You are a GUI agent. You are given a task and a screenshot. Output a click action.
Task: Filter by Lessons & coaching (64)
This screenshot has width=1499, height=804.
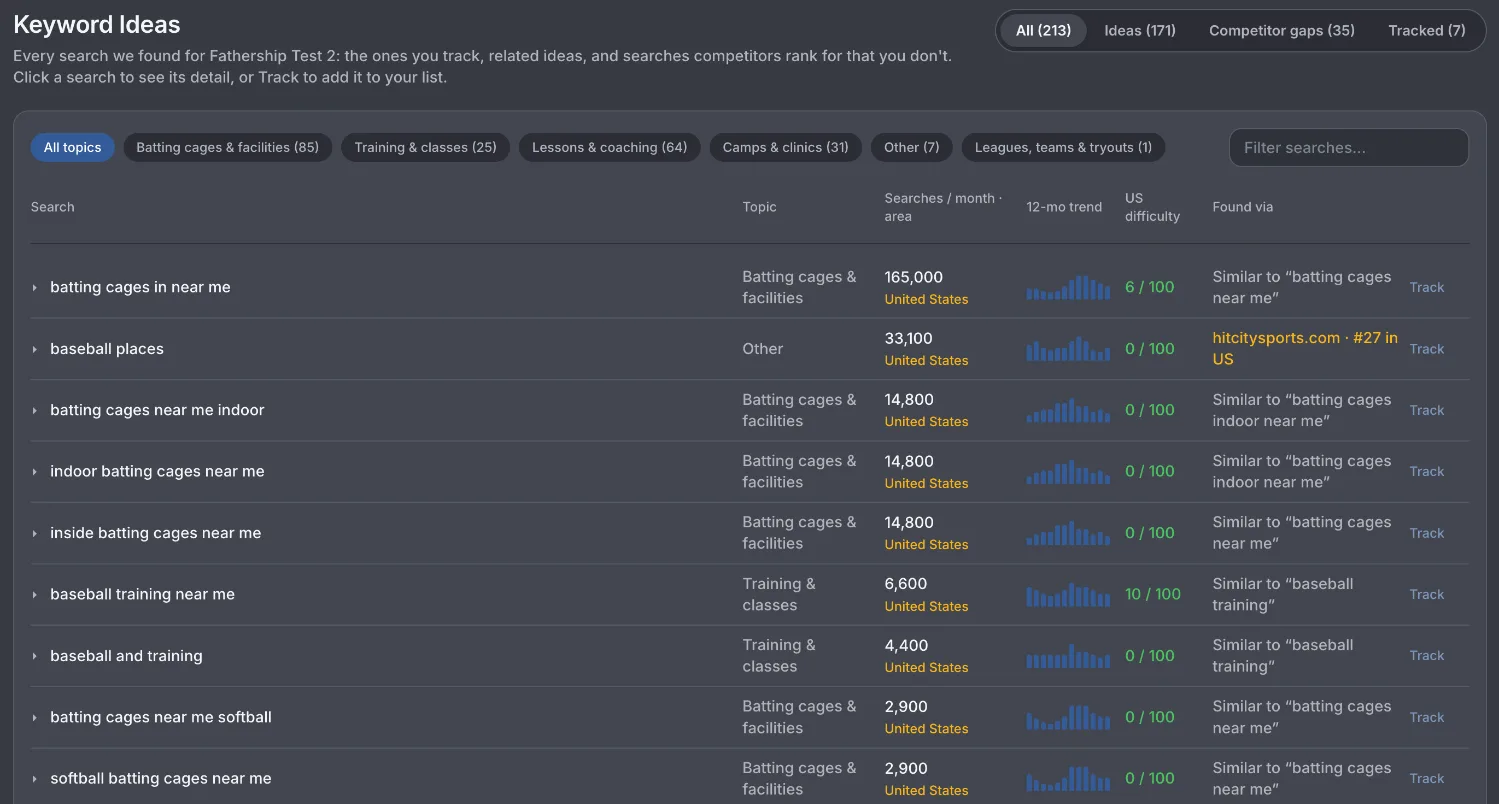point(610,147)
